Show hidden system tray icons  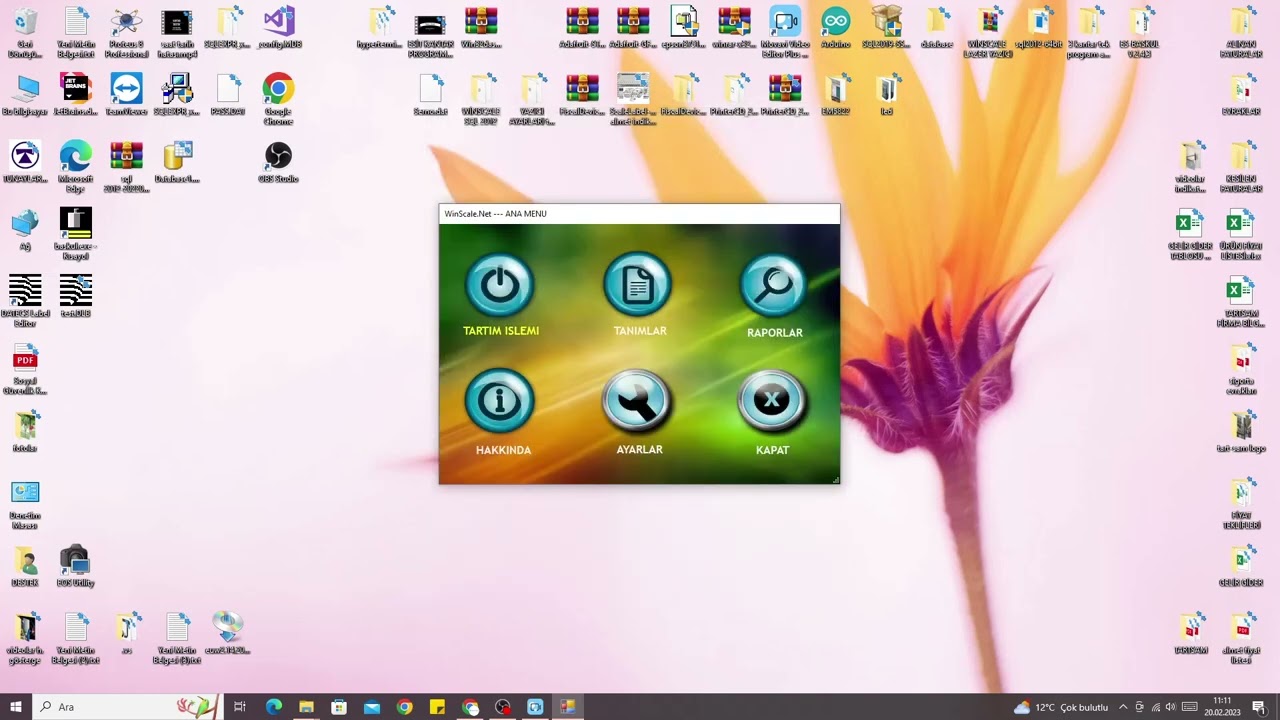(1123, 707)
